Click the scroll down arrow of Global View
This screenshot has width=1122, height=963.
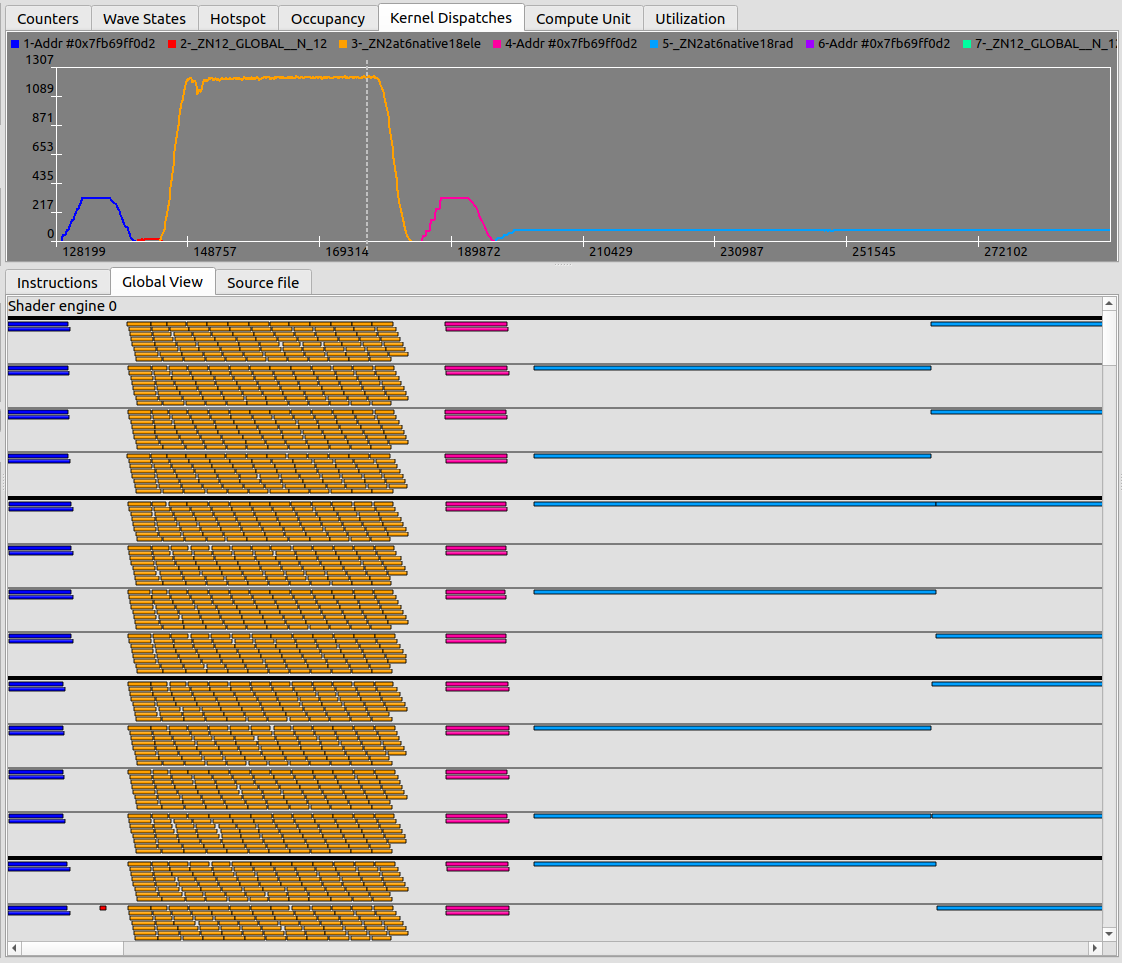coord(1109,934)
